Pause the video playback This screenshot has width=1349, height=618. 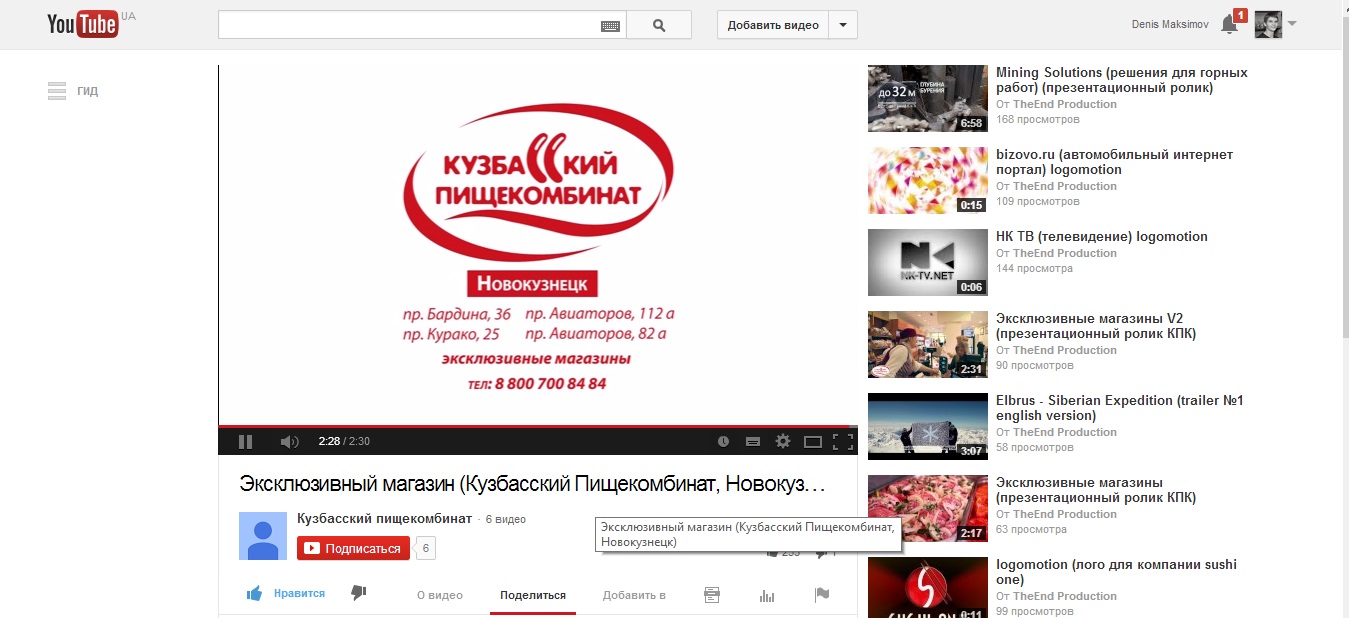point(246,441)
